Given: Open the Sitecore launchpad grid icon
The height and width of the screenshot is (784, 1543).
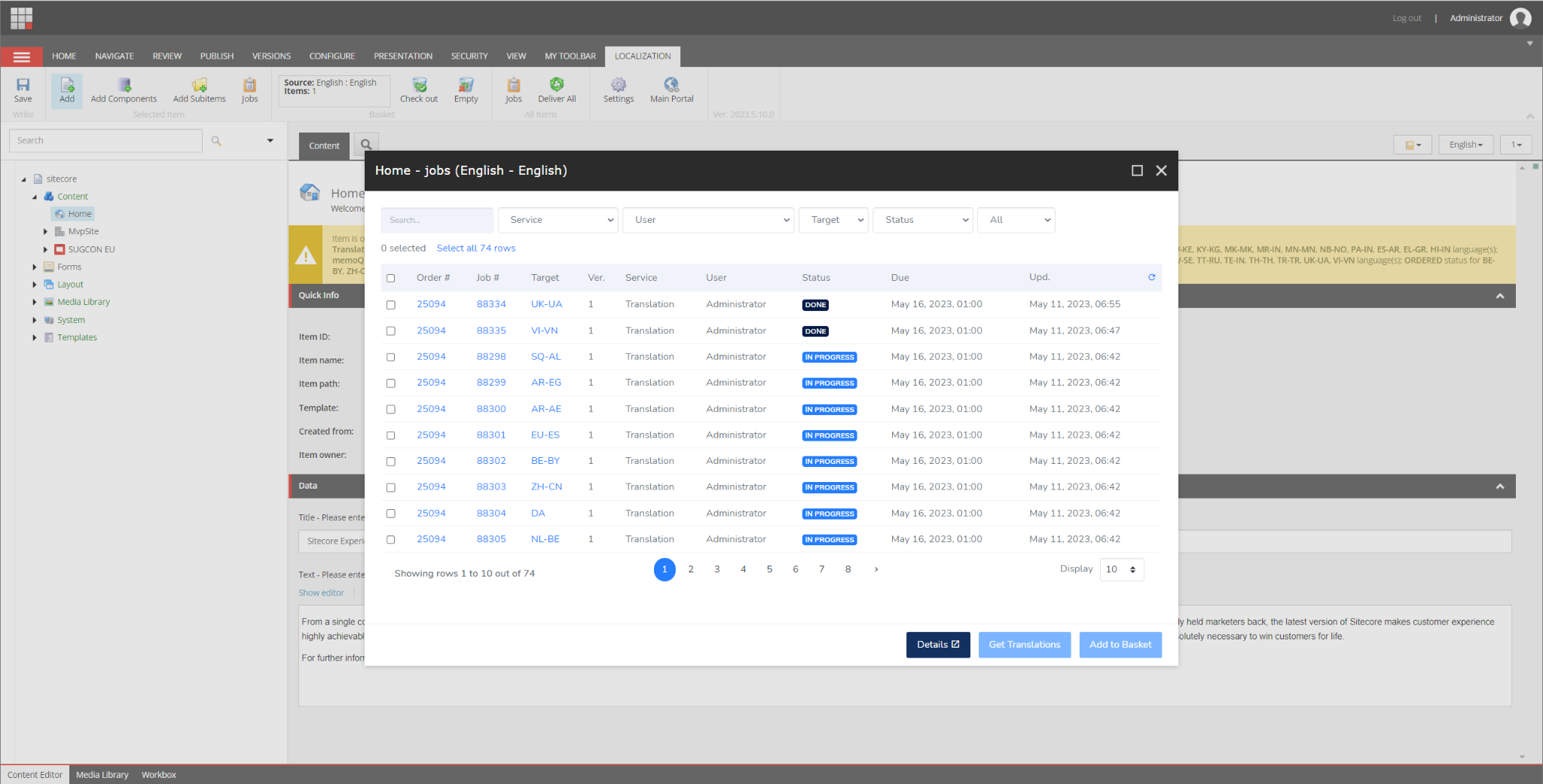Looking at the screenshot, I should pos(21,18).
